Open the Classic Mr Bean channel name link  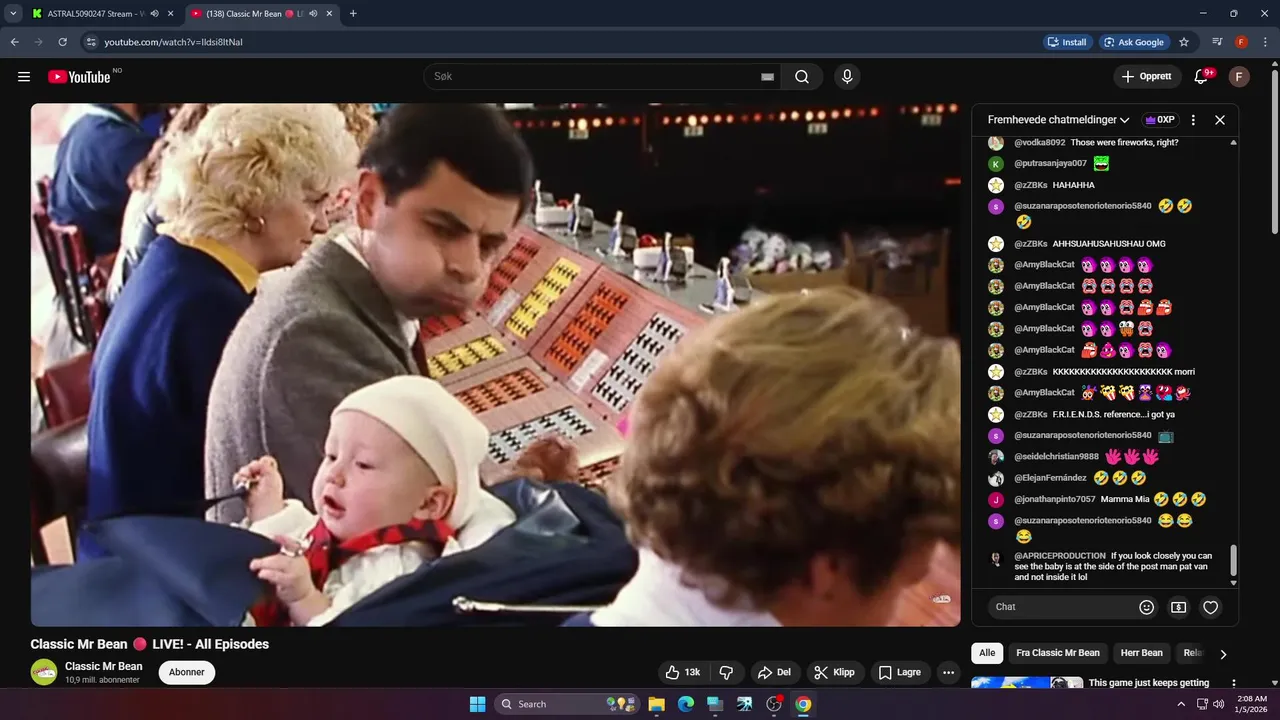(104, 666)
